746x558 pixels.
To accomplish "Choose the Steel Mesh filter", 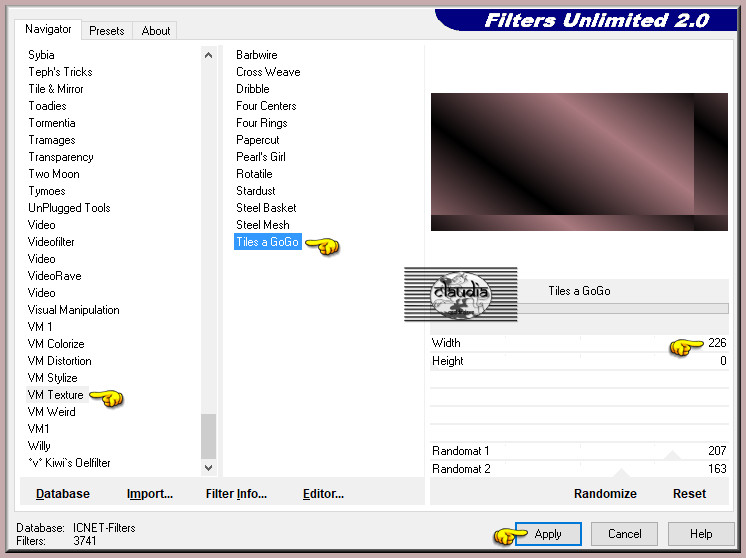I will [263, 225].
